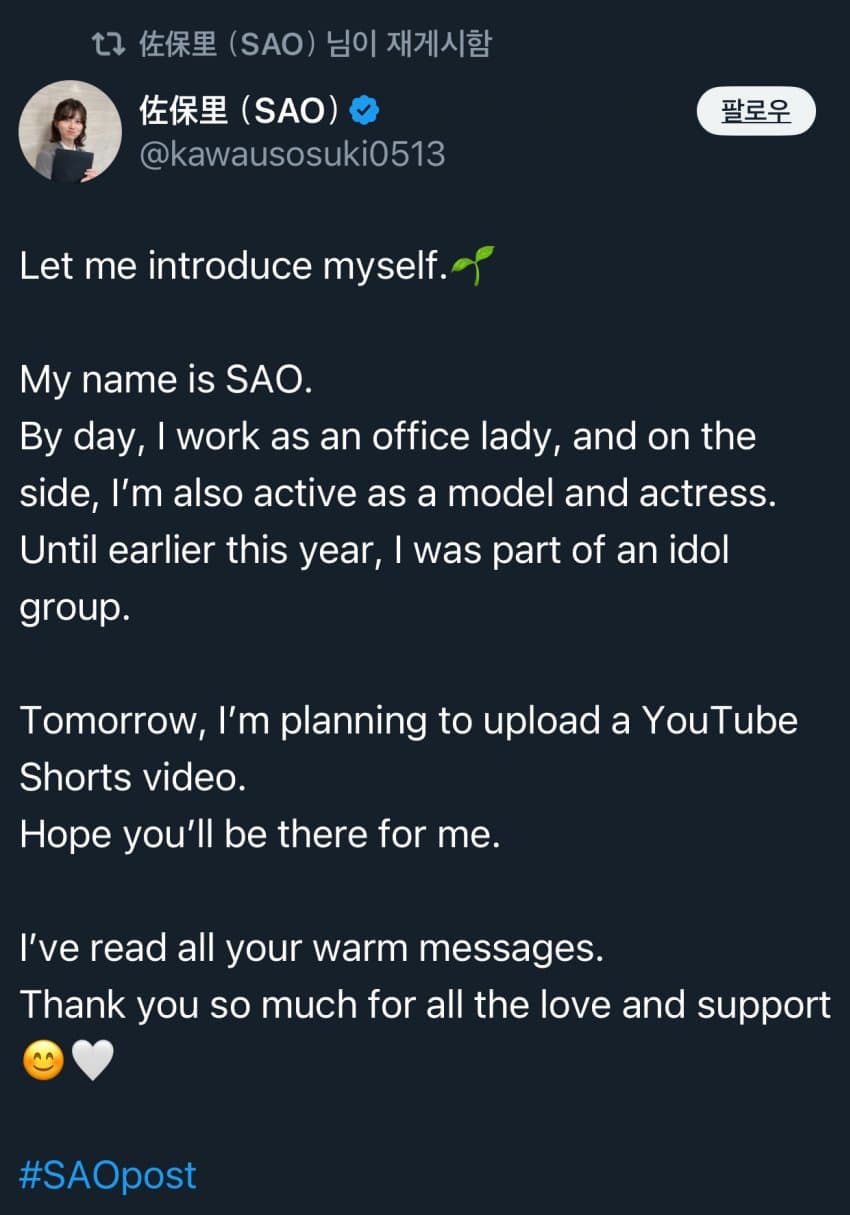
Task: Click the smiling face emoji
Action: click(43, 1061)
